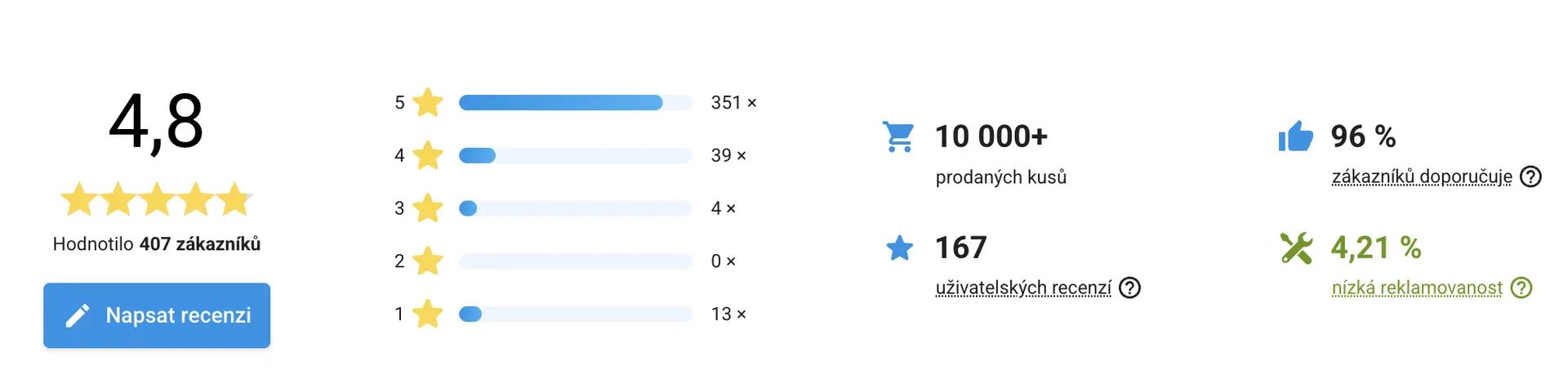Open help icon next to uživatelských recenzí
1568x384 pixels.
tap(1129, 288)
